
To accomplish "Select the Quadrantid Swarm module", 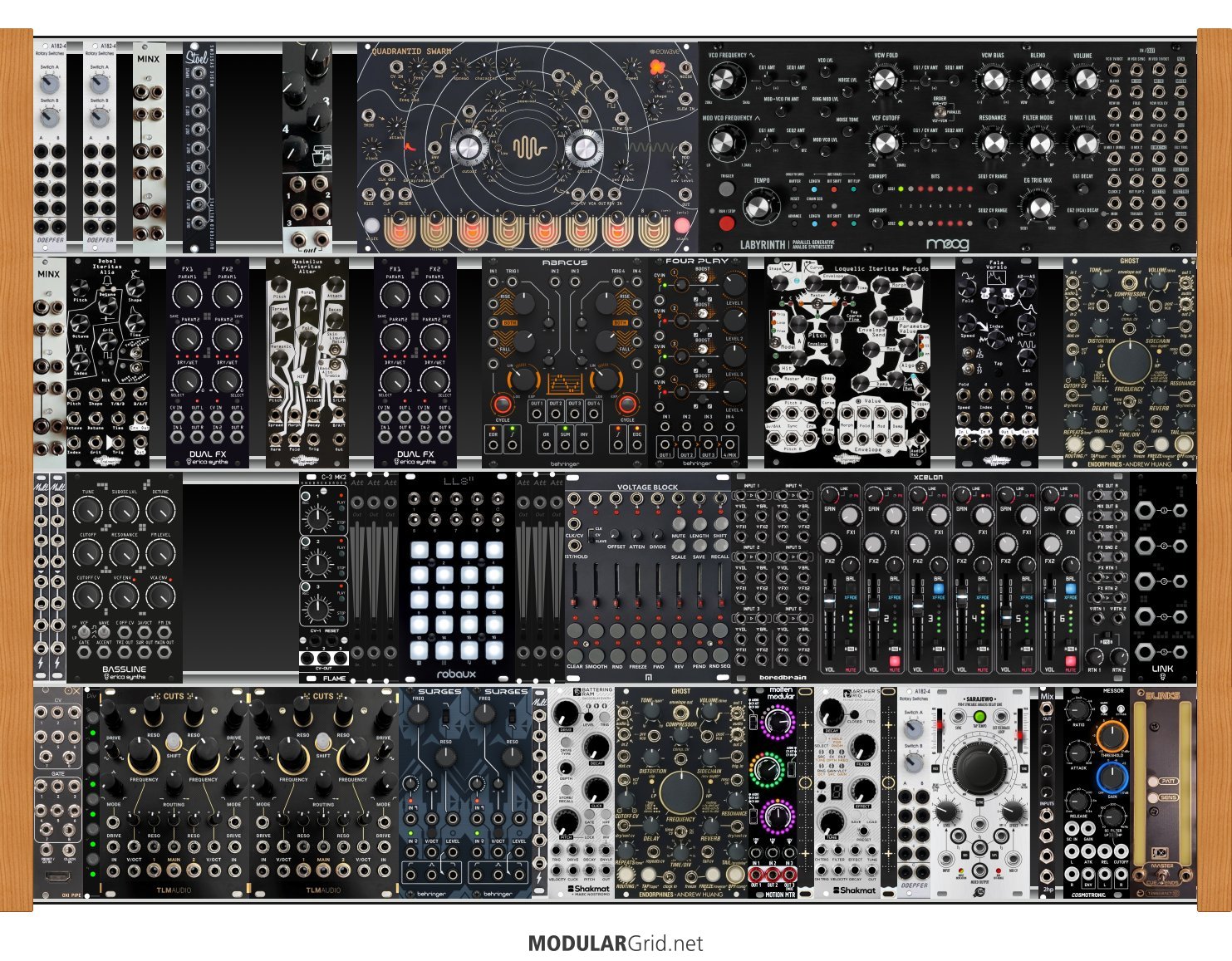I will pyautogui.click(x=528, y=148).
